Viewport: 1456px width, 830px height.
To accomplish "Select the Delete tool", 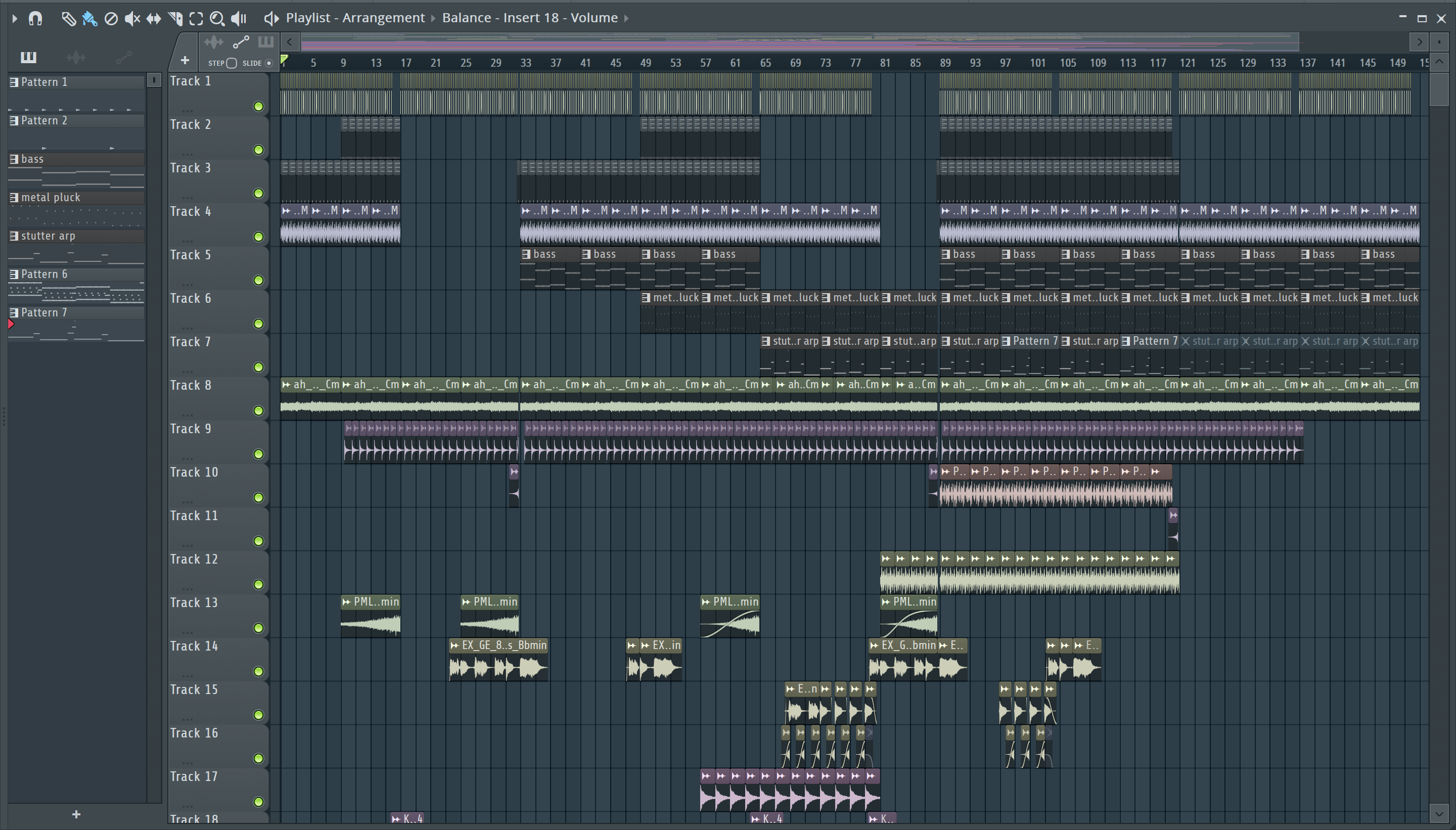I will (111, 19).
